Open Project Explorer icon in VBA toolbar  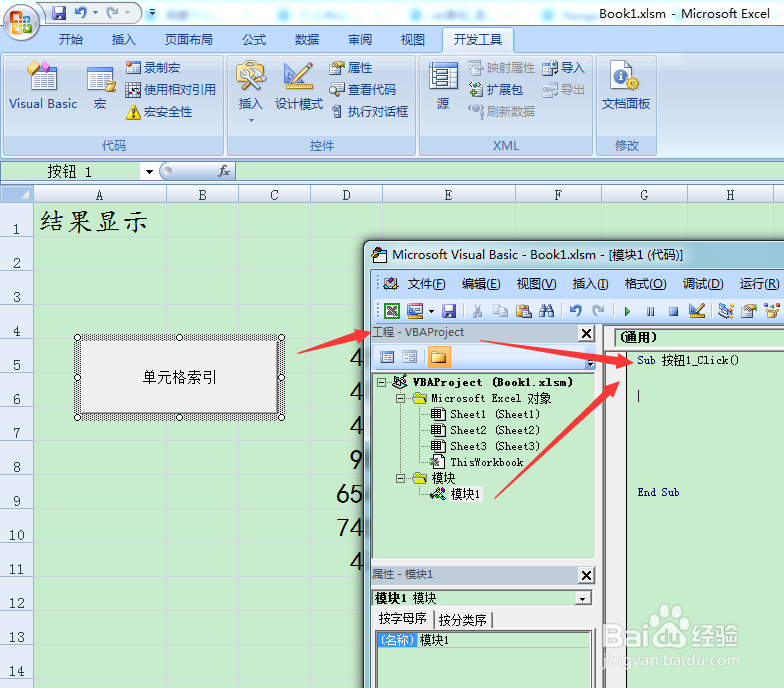(x=726, y=311)
